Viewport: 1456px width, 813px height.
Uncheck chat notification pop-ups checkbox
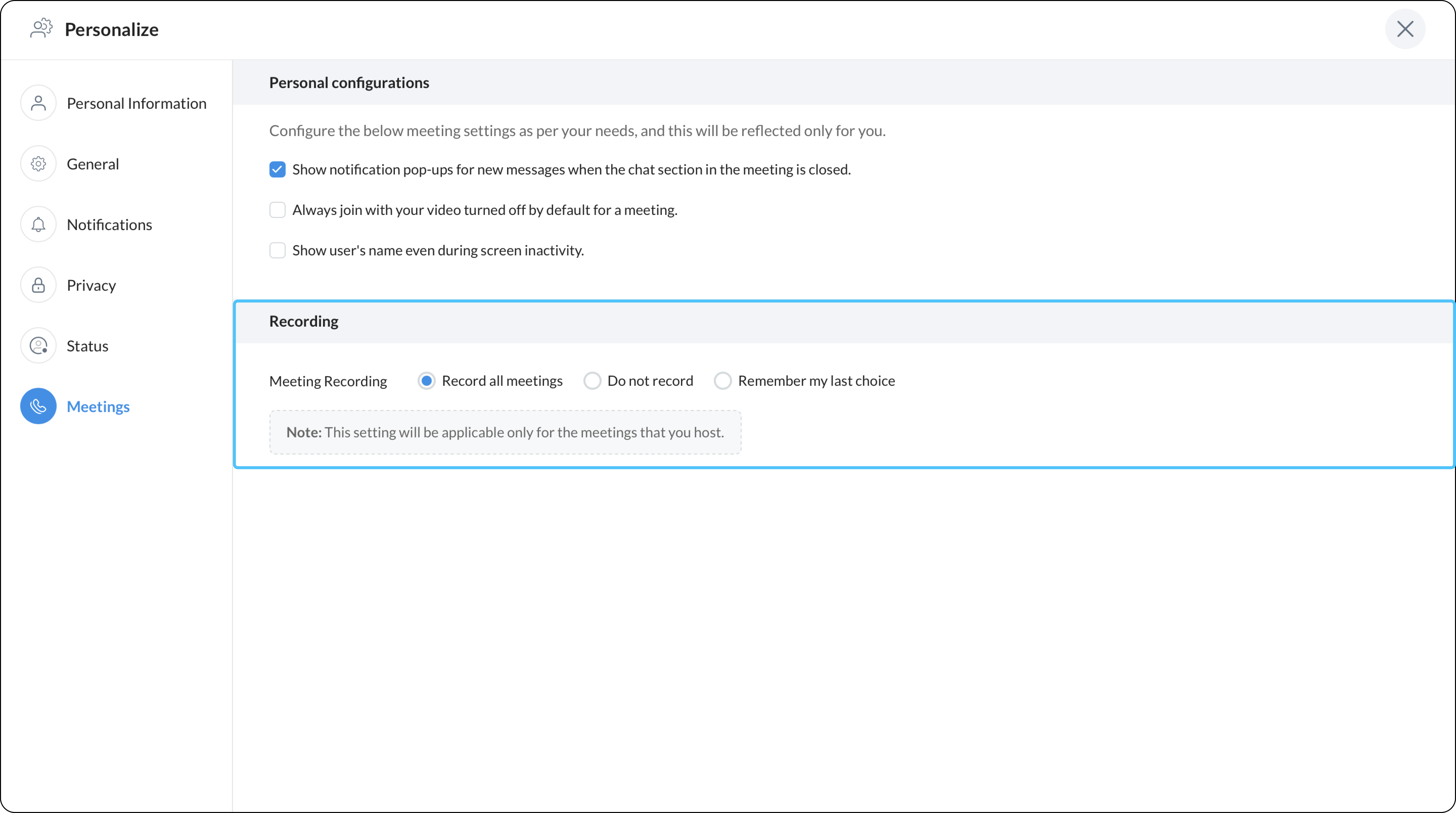pyautogui.click(x=277, y=169)
